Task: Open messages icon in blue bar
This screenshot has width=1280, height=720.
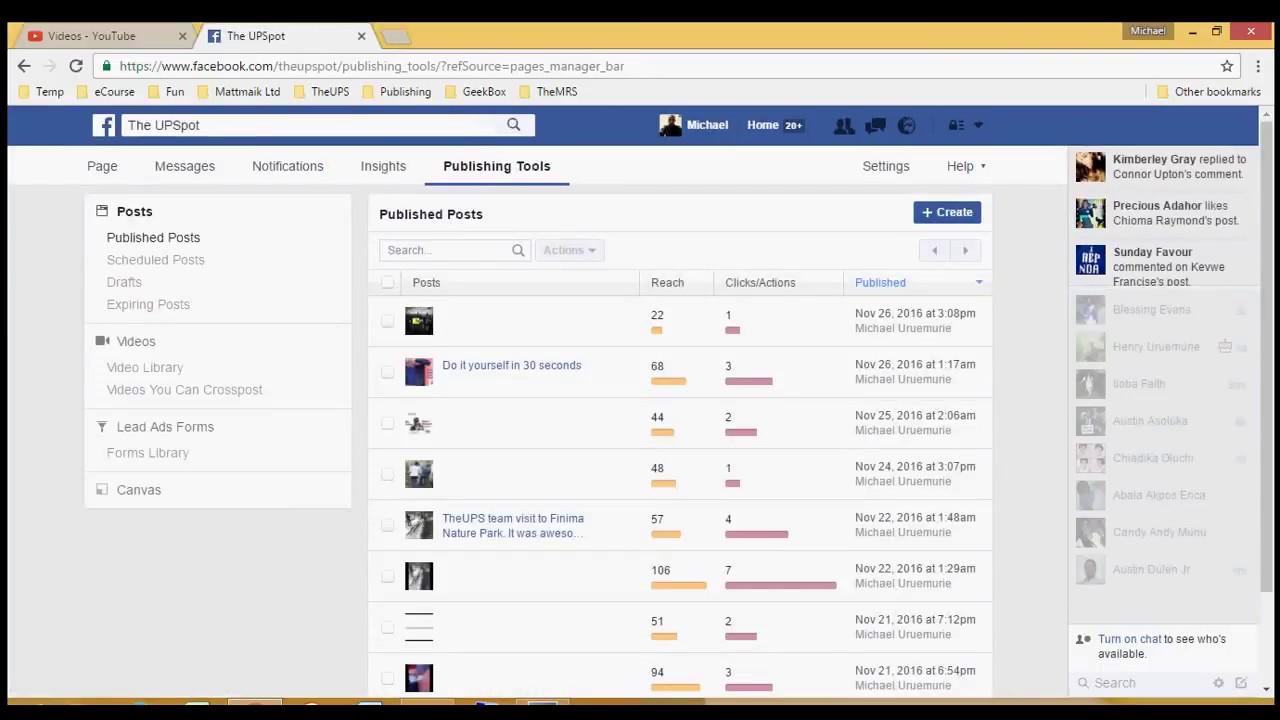Action: pos(875,125)
